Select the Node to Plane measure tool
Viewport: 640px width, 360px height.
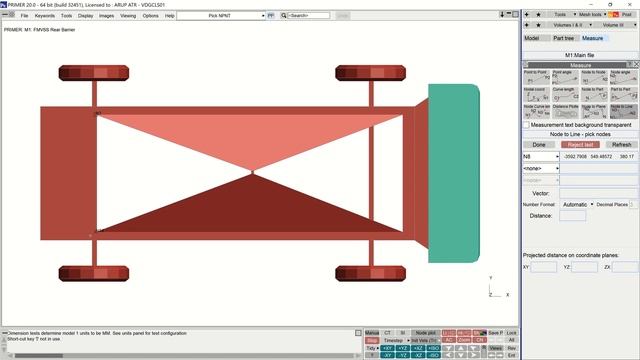594,112
